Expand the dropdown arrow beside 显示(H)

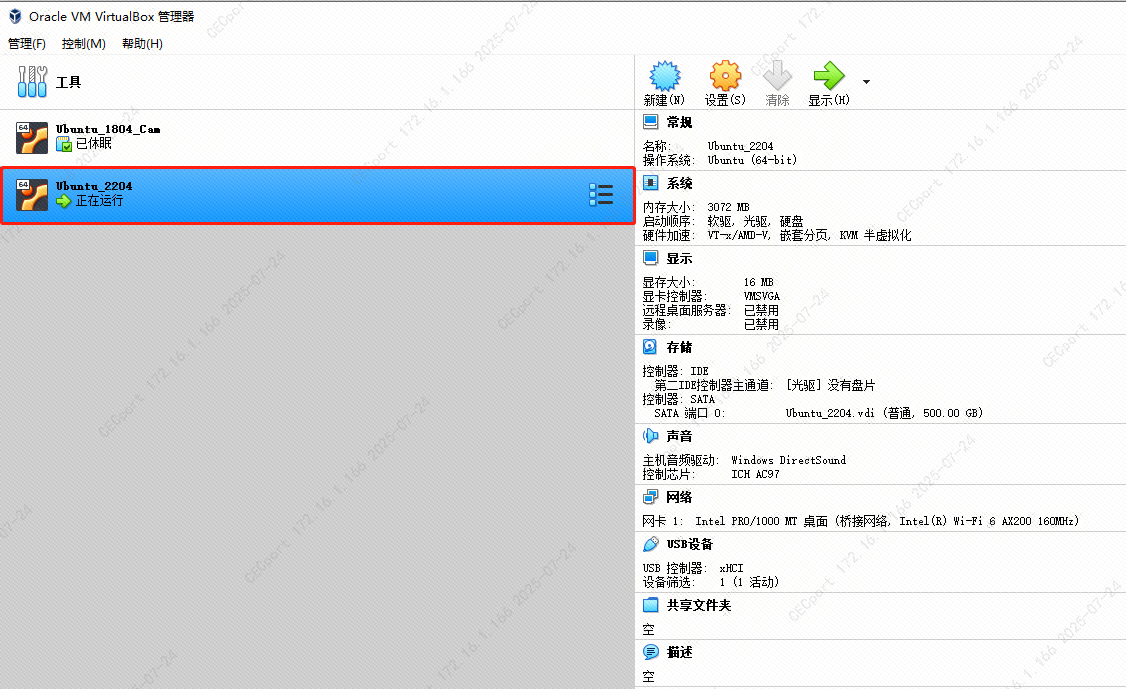[866, 82]
